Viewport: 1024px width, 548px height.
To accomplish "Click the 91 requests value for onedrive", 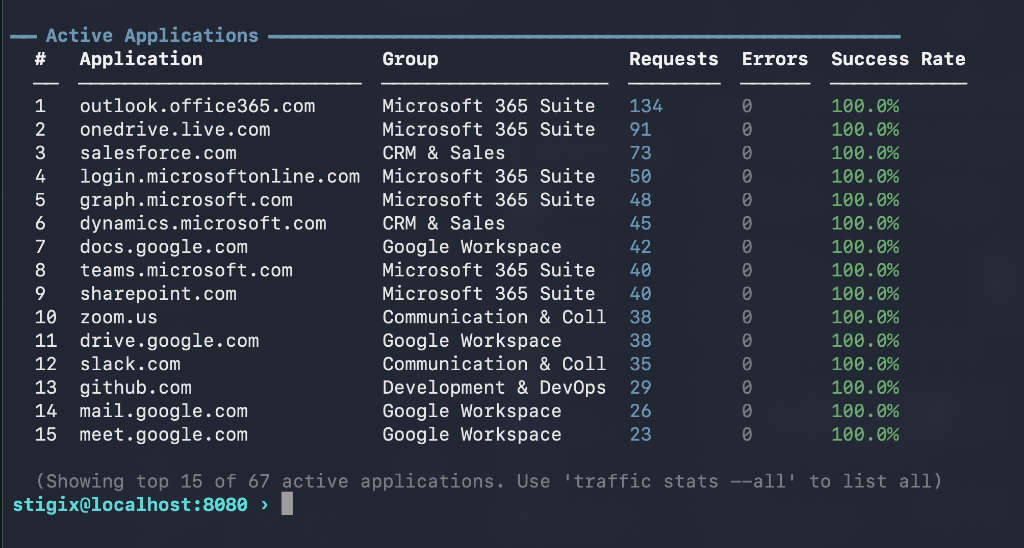I will [x=641, y=129].
